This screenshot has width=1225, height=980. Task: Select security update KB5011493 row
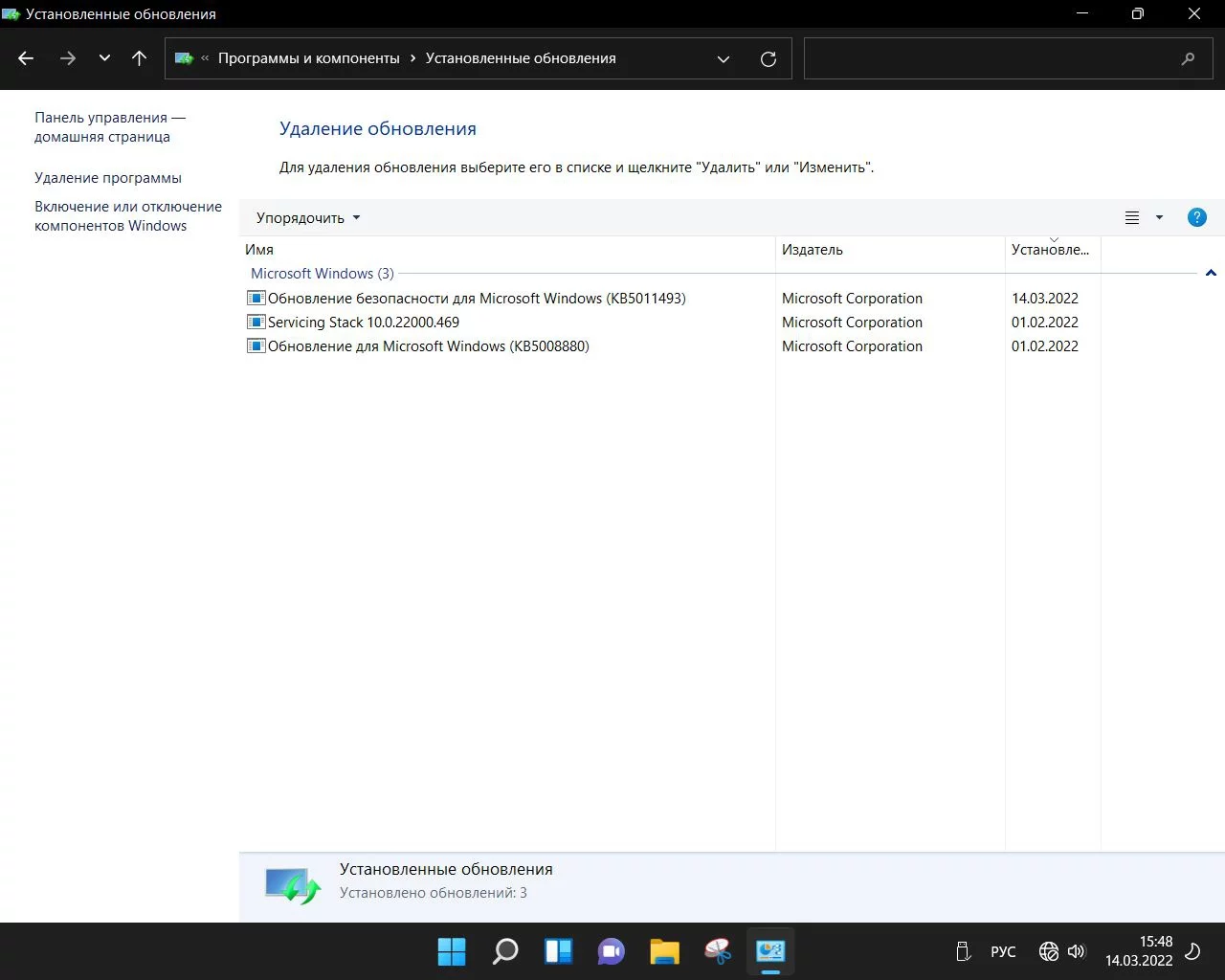(477, 299)
